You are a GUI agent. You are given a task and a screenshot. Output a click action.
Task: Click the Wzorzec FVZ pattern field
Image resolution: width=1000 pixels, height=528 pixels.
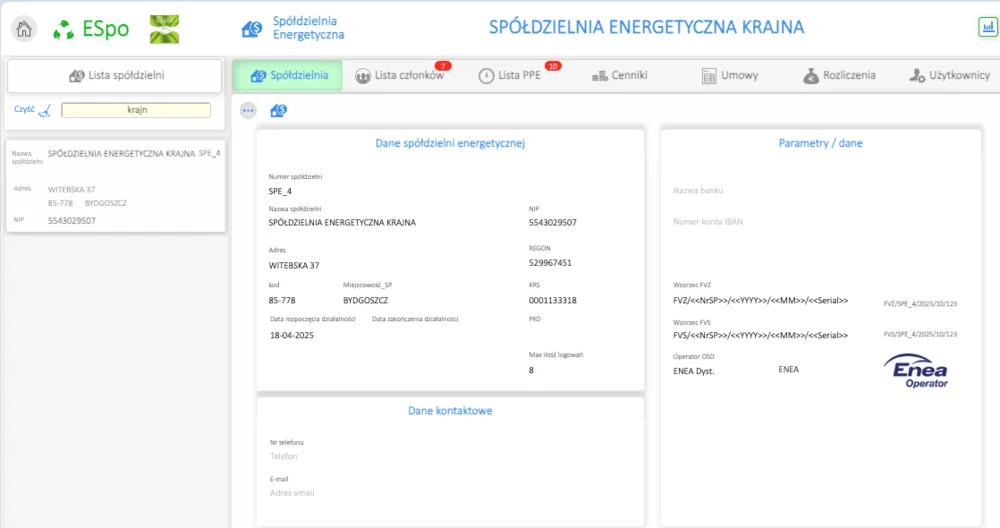point(760,300)
